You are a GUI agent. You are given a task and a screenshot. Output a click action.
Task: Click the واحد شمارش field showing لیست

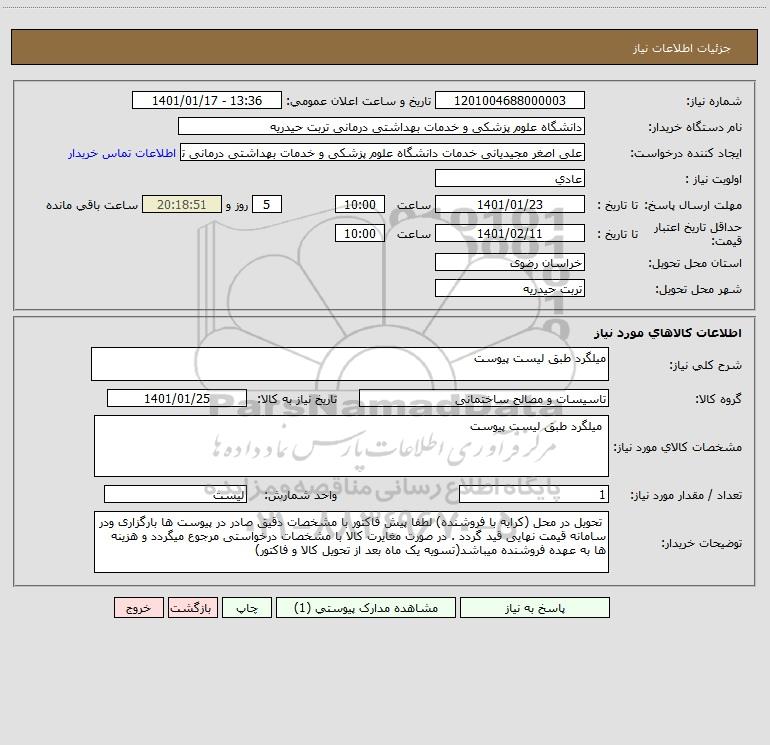tap(175, 495)
